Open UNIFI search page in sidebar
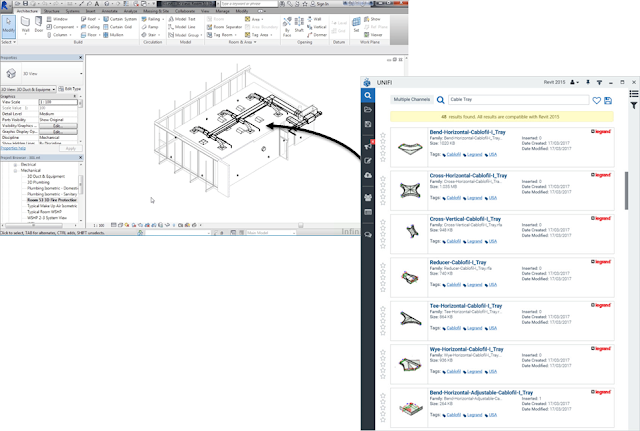The image size is (640, 431). coord(368,95)
